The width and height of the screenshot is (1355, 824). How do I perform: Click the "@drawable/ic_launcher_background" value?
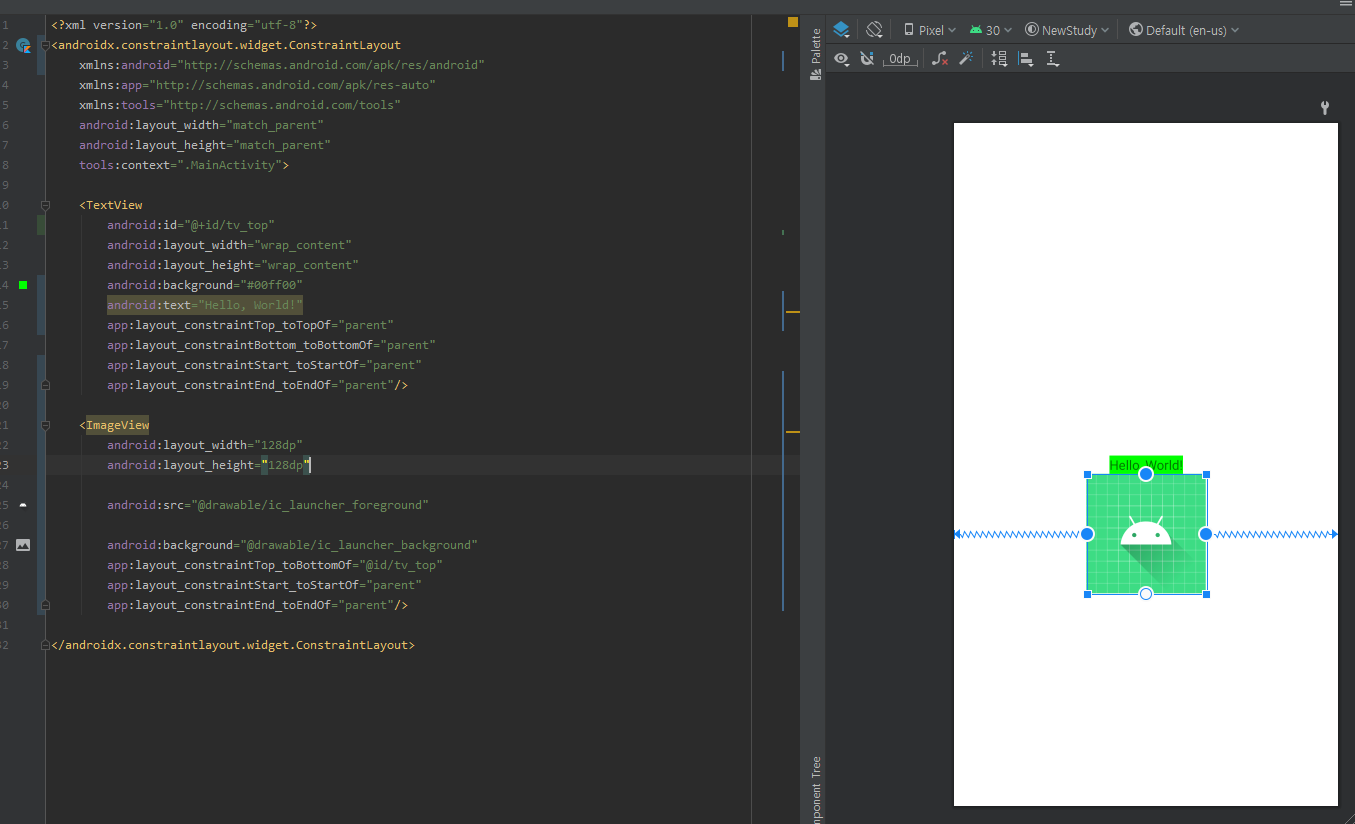tap(357, 545)
